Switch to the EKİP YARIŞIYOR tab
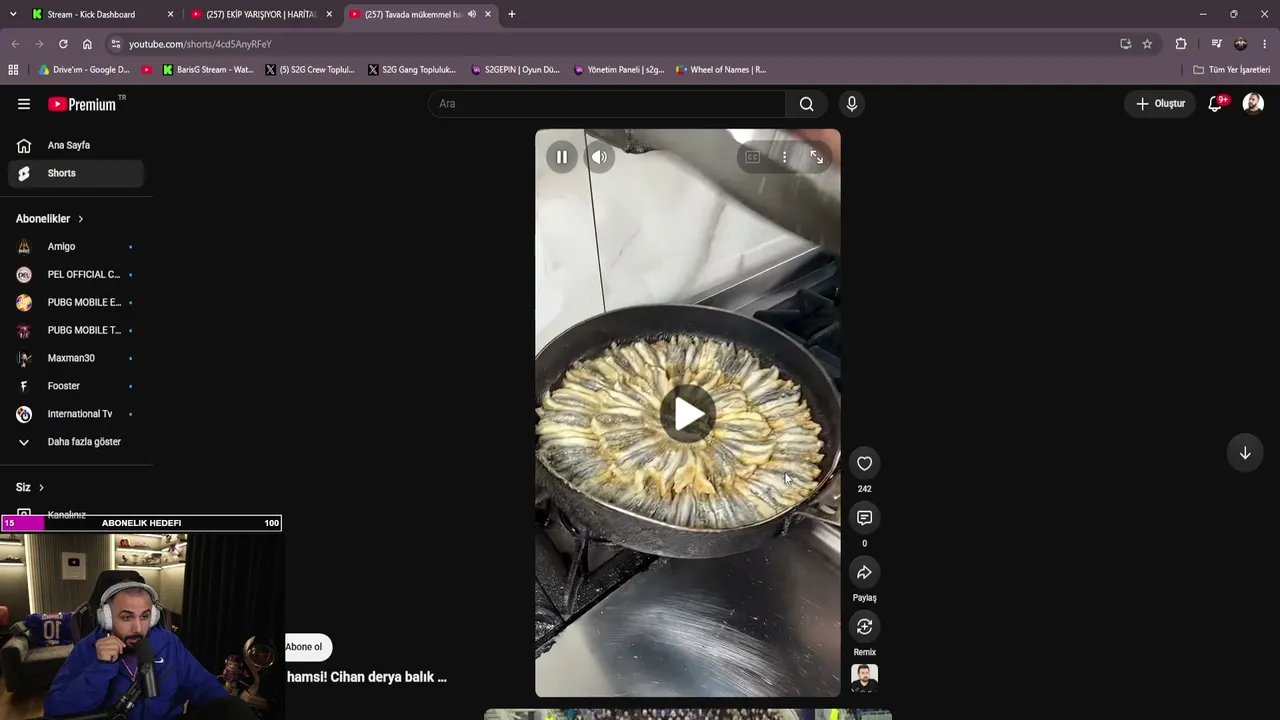 261,14
